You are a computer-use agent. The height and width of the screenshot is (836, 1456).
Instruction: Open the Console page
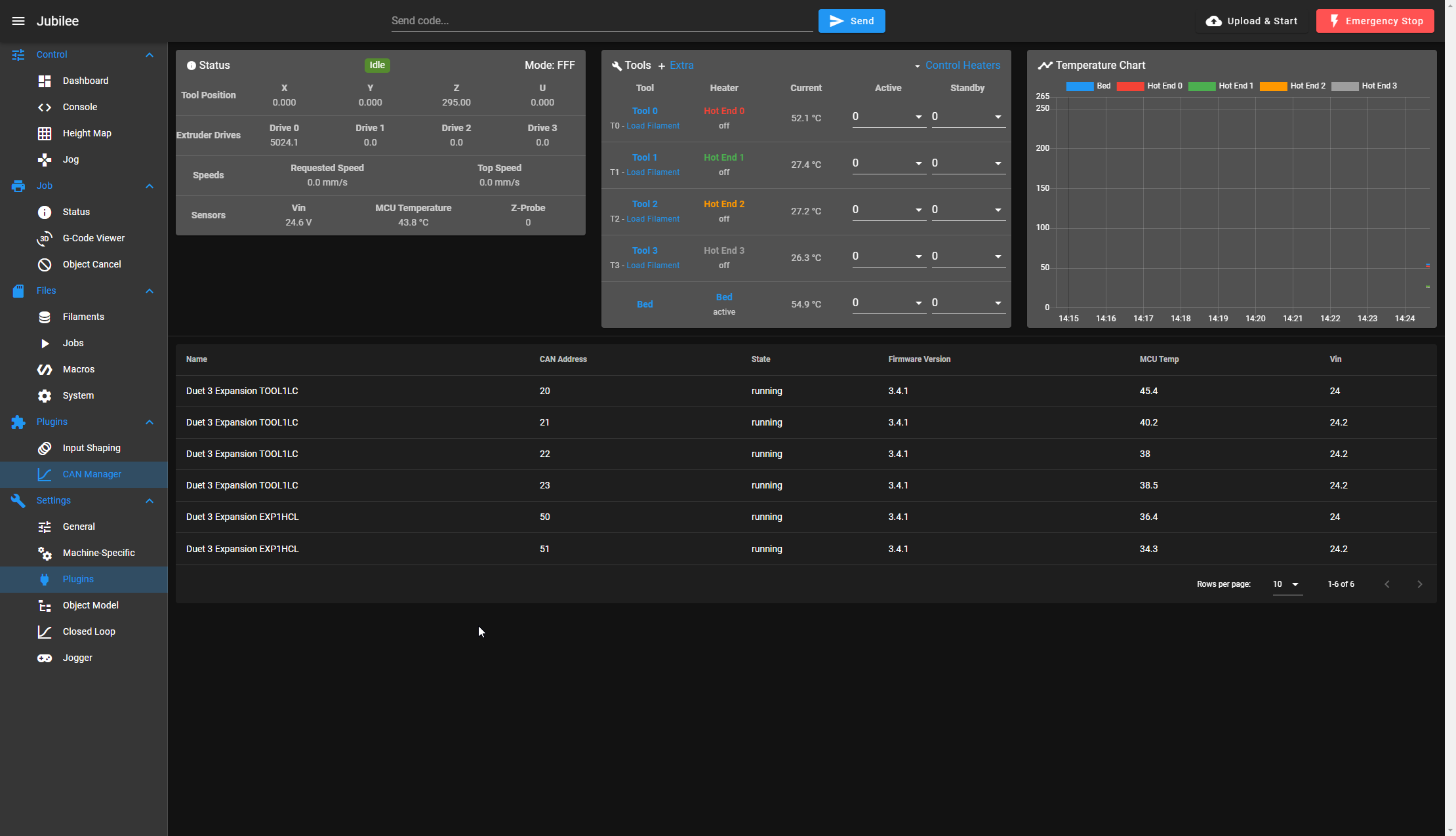click(80, 107)
